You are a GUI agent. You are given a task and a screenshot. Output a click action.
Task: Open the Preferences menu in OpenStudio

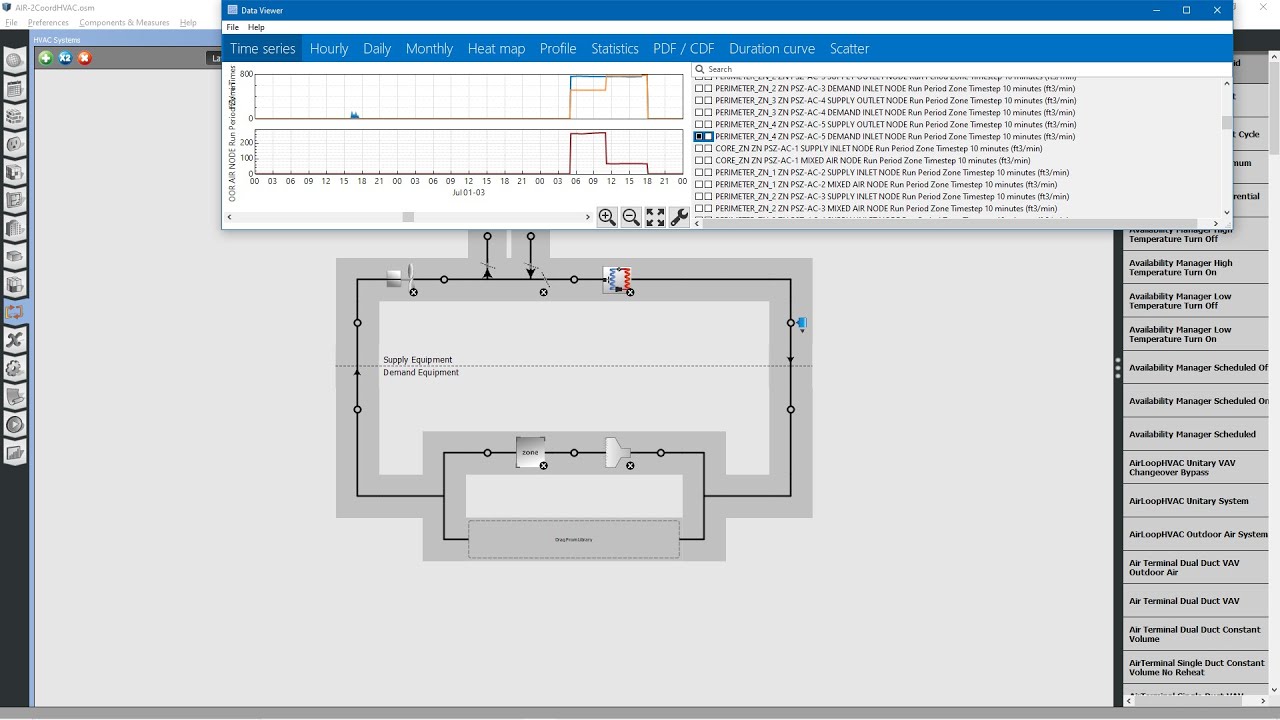[48, 22]
